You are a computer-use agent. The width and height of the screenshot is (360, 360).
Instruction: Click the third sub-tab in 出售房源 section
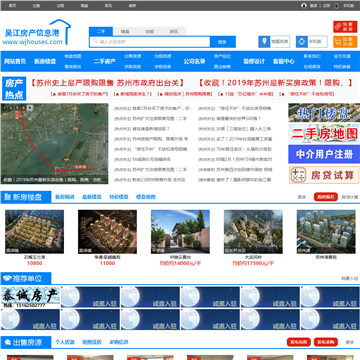119,342
